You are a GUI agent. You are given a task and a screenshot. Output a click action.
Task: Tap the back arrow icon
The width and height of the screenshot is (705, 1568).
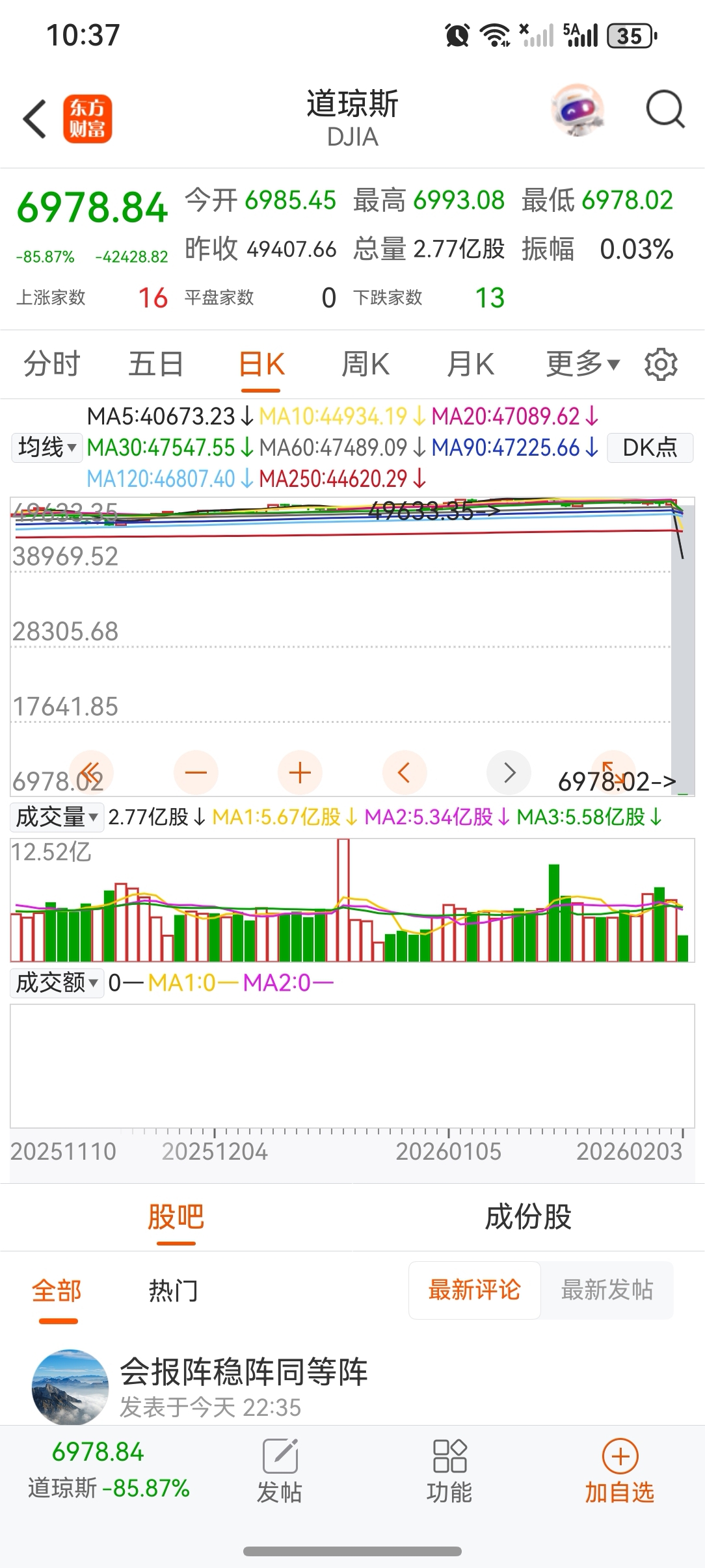[x=34, y=119]
